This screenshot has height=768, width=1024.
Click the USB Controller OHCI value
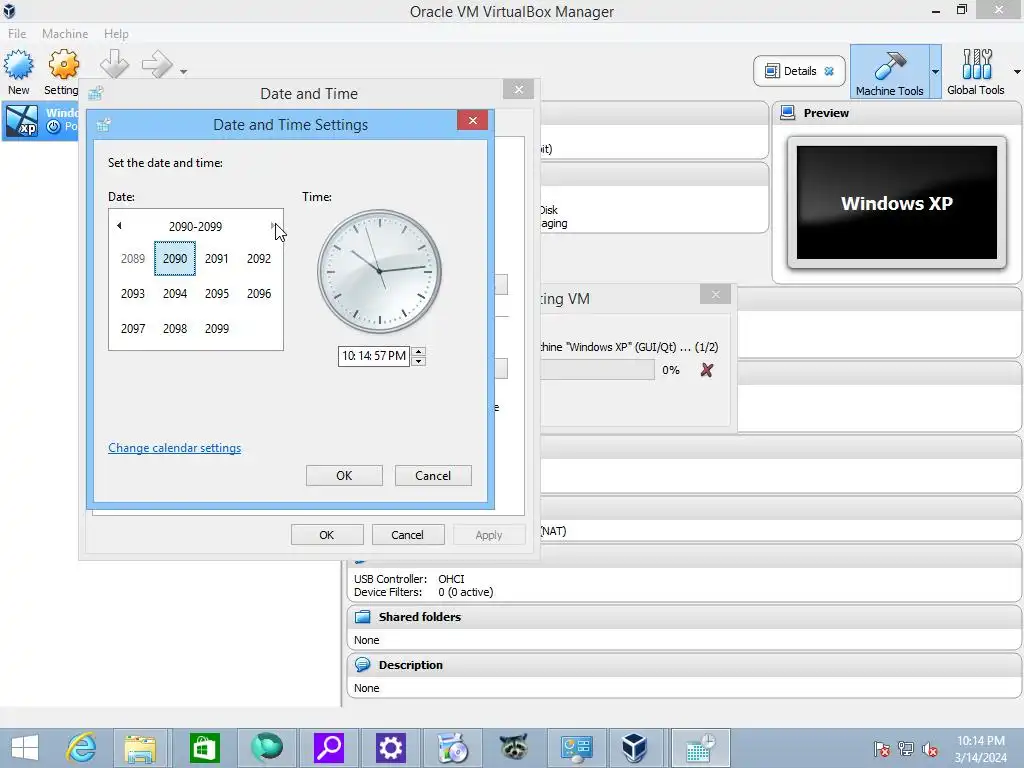pyautogui.click(x=451, y=579)
